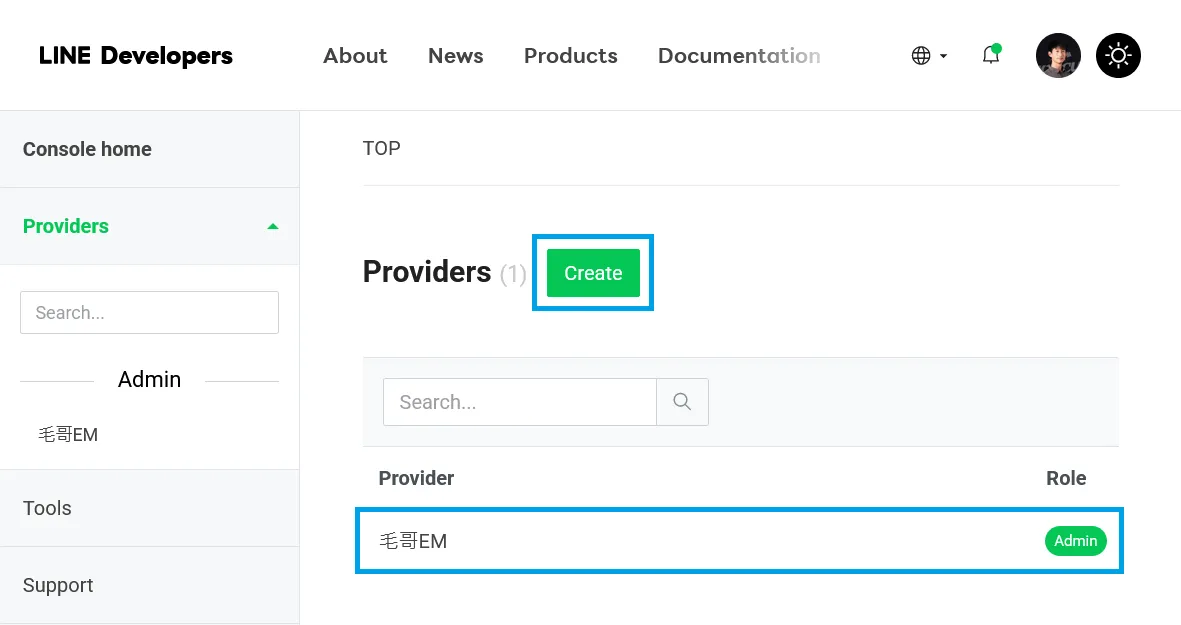Click the TOP breadcrumb
1181x625 pixels.
[x=382, y=148]
